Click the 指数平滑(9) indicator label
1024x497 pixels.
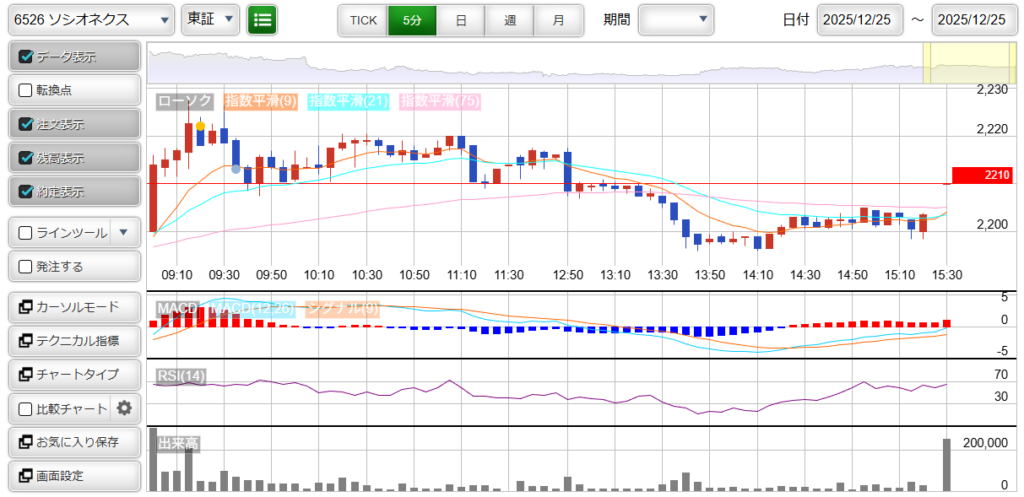pos(260,101)
